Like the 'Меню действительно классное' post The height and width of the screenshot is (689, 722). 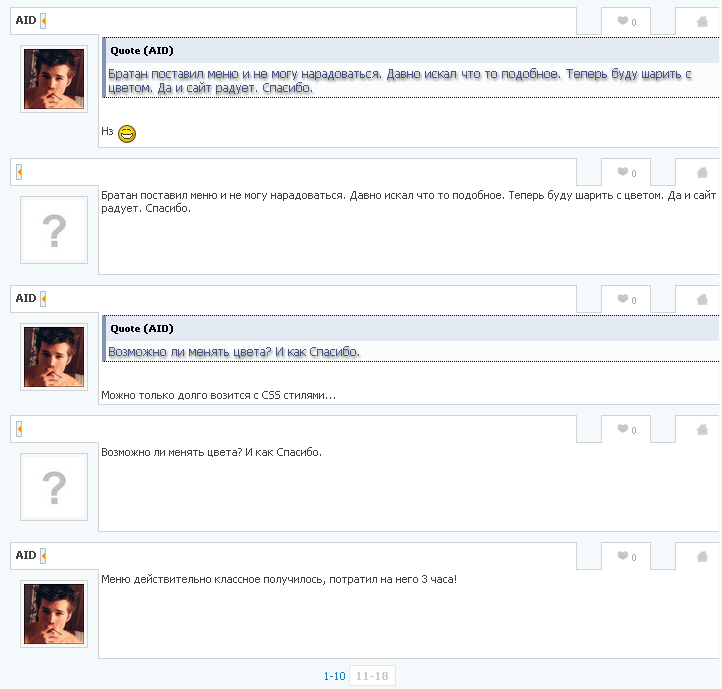[623, 556]
